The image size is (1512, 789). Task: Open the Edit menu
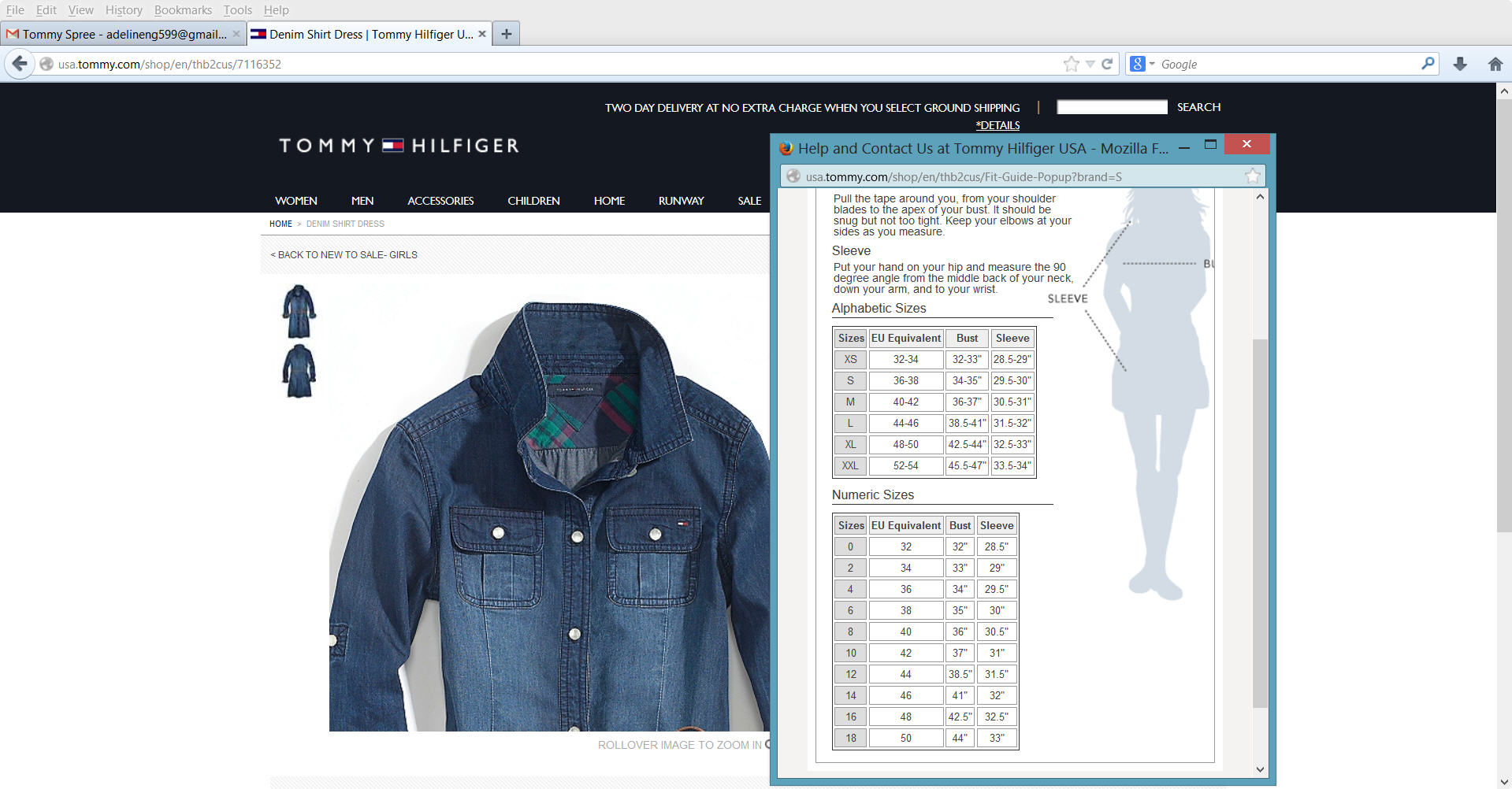(x=46, y=9)
